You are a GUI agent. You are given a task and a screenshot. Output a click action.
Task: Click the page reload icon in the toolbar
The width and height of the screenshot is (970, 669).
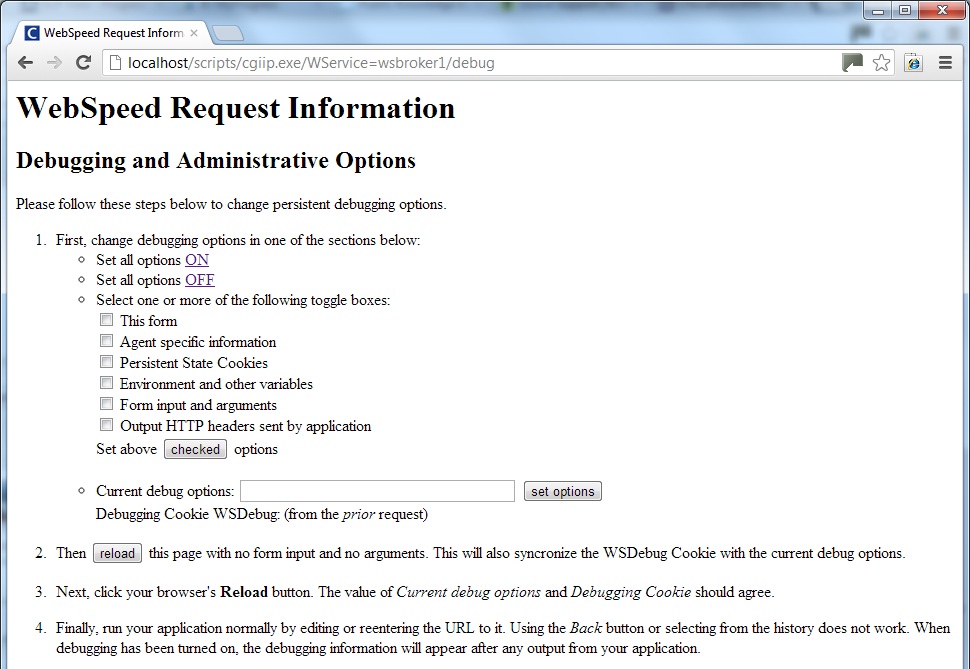coord(84,62)
